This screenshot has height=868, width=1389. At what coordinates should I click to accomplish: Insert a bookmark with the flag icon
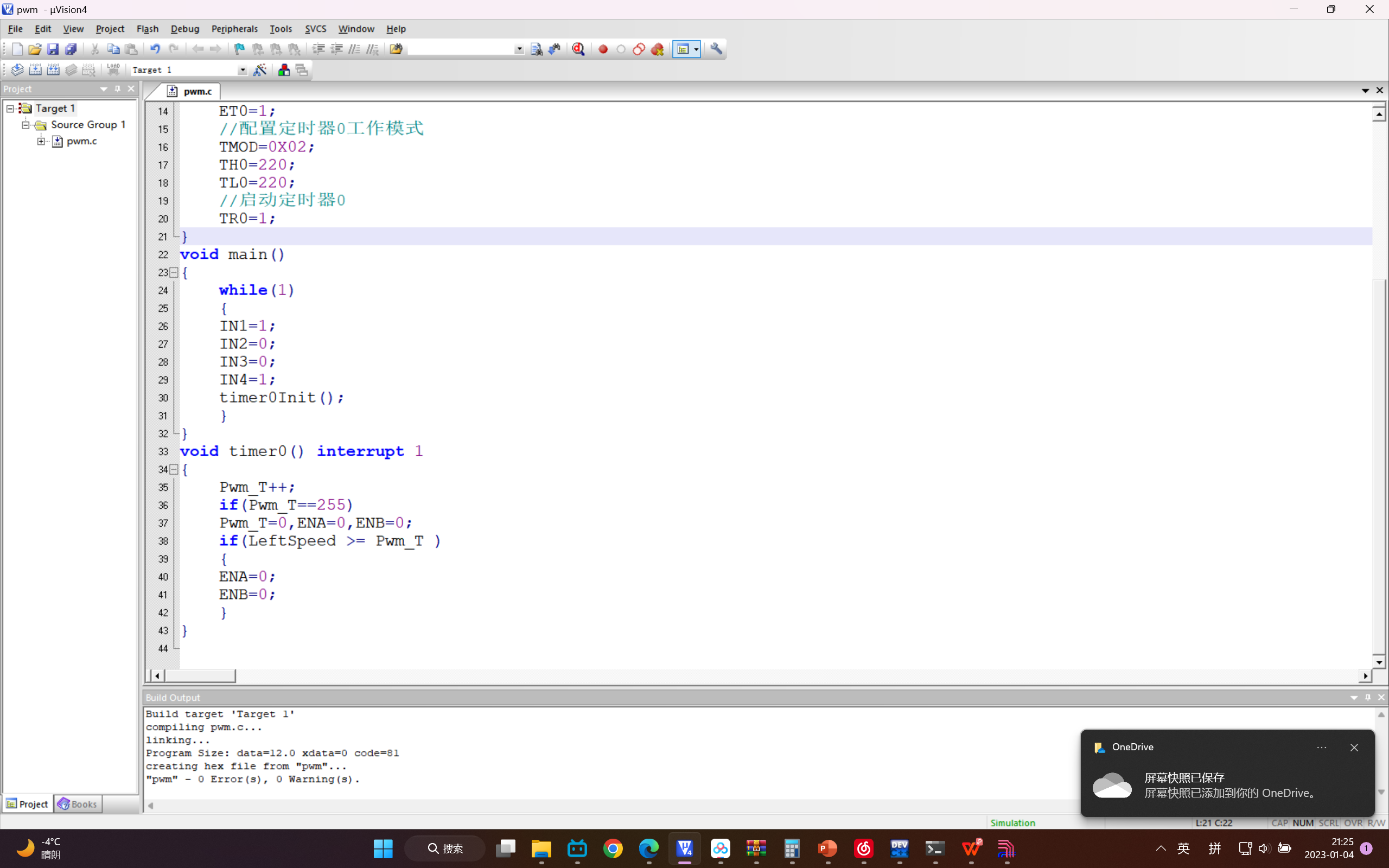click(x=239, y=49)
